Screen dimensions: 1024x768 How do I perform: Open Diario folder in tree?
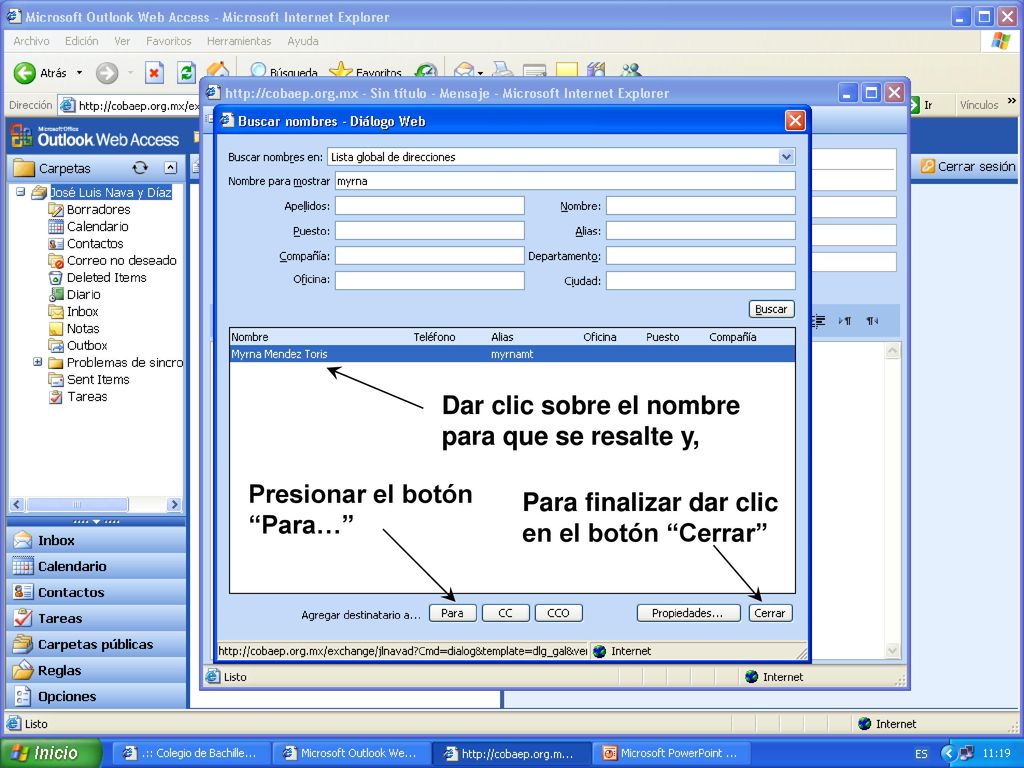[84, 295]
